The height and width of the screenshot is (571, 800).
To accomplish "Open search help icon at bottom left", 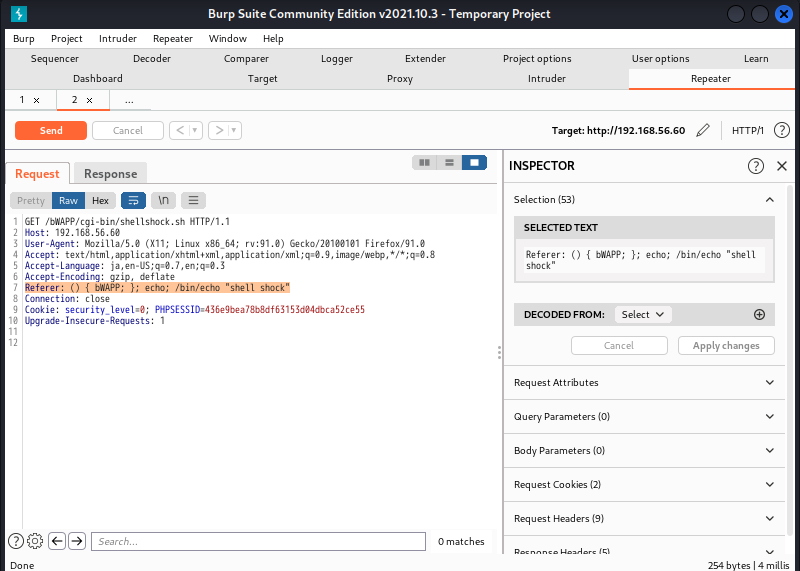I will pyautogui.click(x=16, y=541).
